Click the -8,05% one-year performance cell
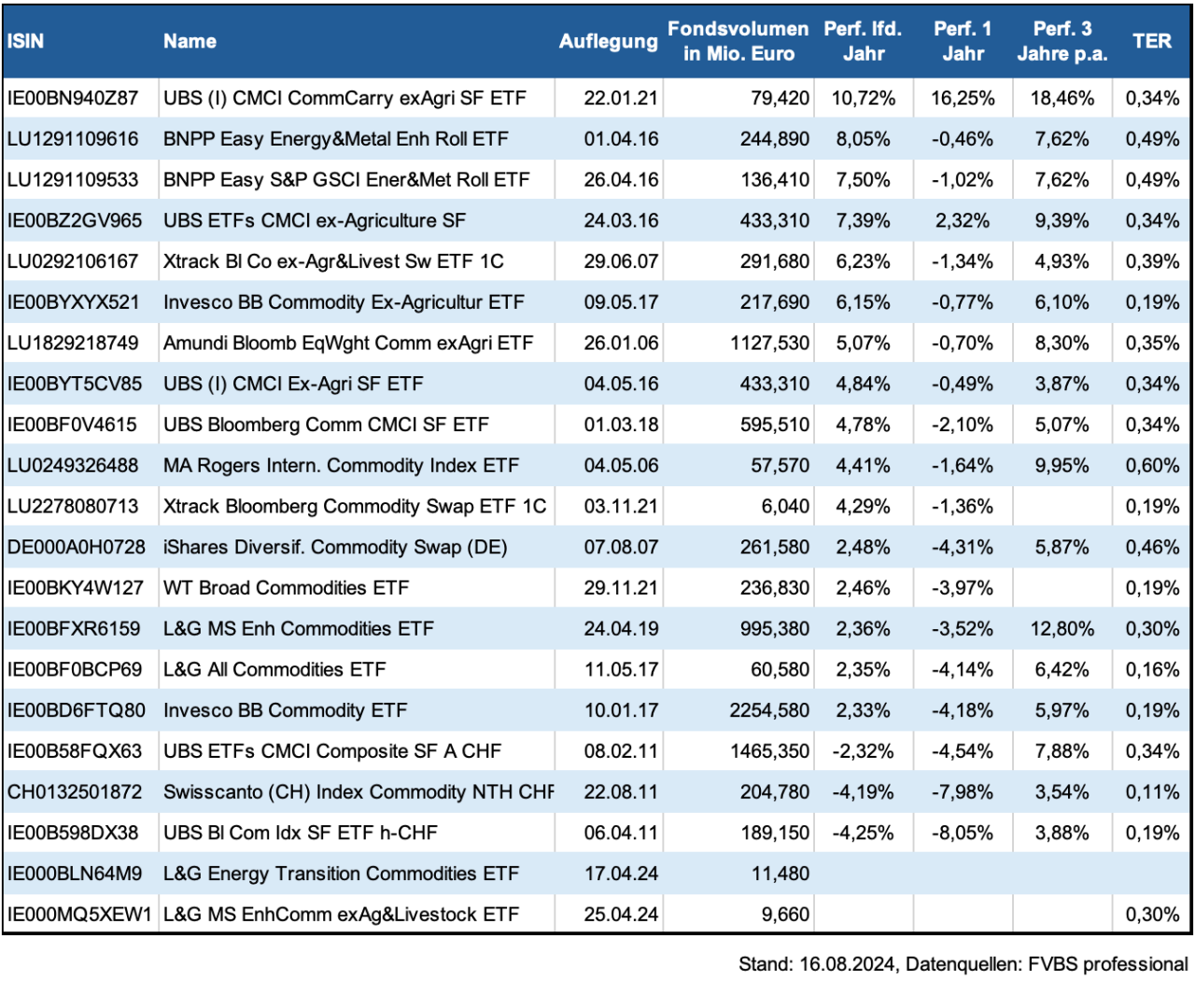 tap(963, 833)
